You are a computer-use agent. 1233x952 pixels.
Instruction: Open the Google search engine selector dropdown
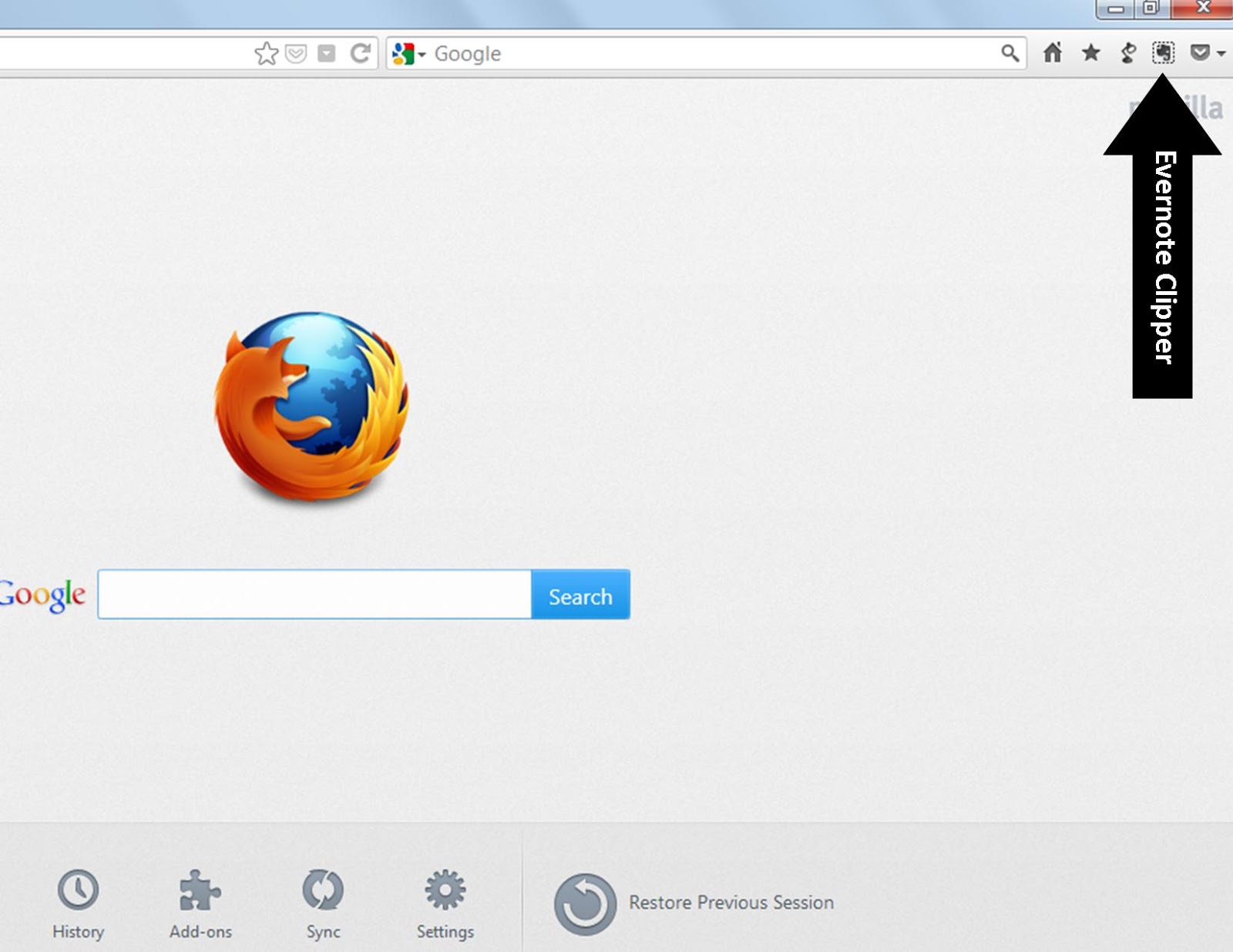coord(409,53)
